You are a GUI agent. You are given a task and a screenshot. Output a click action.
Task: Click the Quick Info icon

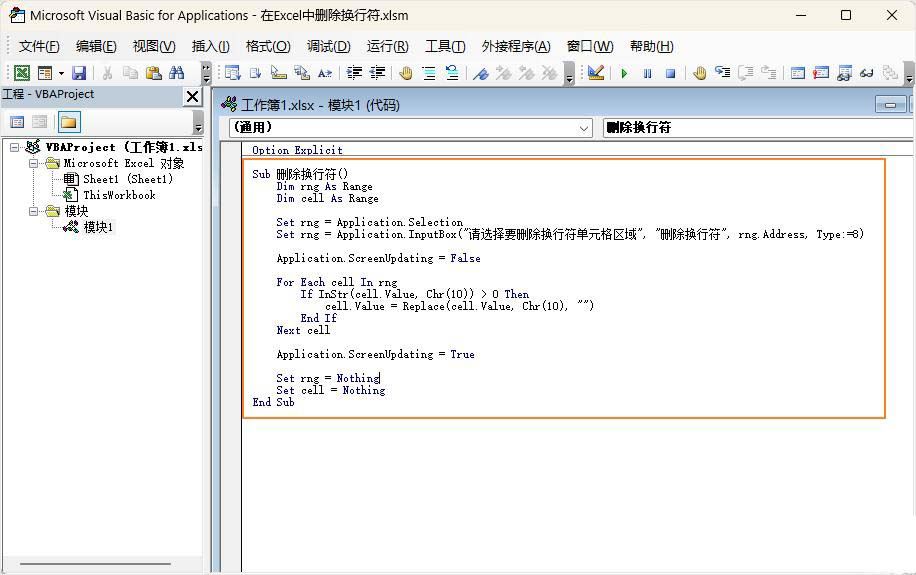279,72
